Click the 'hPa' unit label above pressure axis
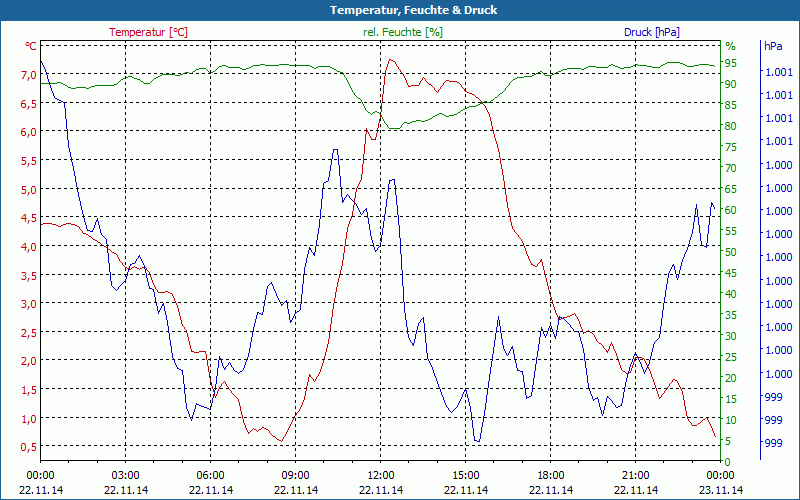The height and width of the screenshot is (500, 800). 773,46
